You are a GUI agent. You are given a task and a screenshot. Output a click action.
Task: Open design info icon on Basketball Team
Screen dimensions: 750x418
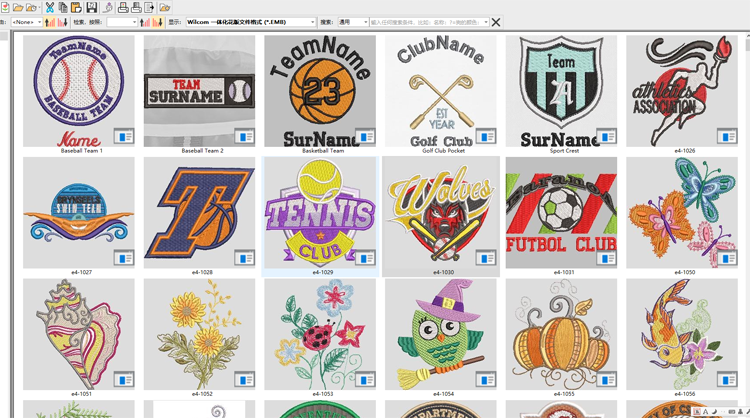(365, 136)
